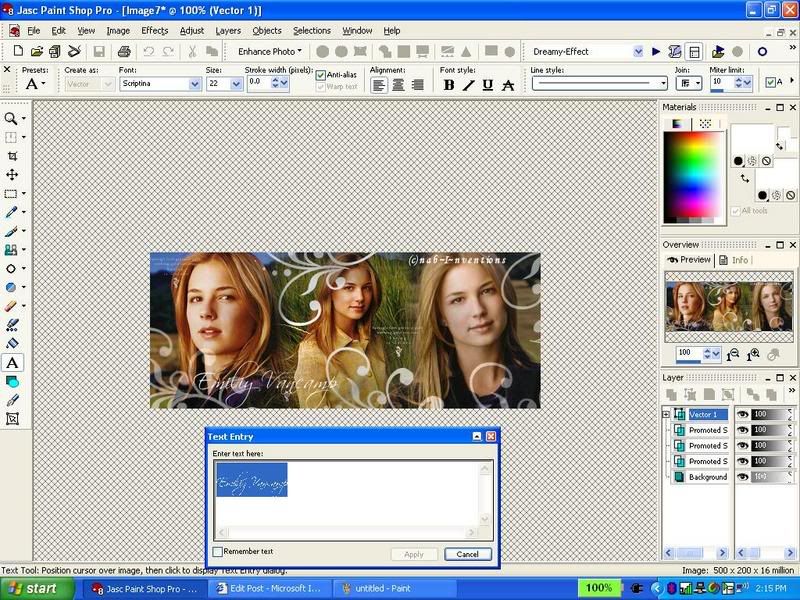
Task: Switch to Edit Post taskbar window
Action: tap(269, 589)
